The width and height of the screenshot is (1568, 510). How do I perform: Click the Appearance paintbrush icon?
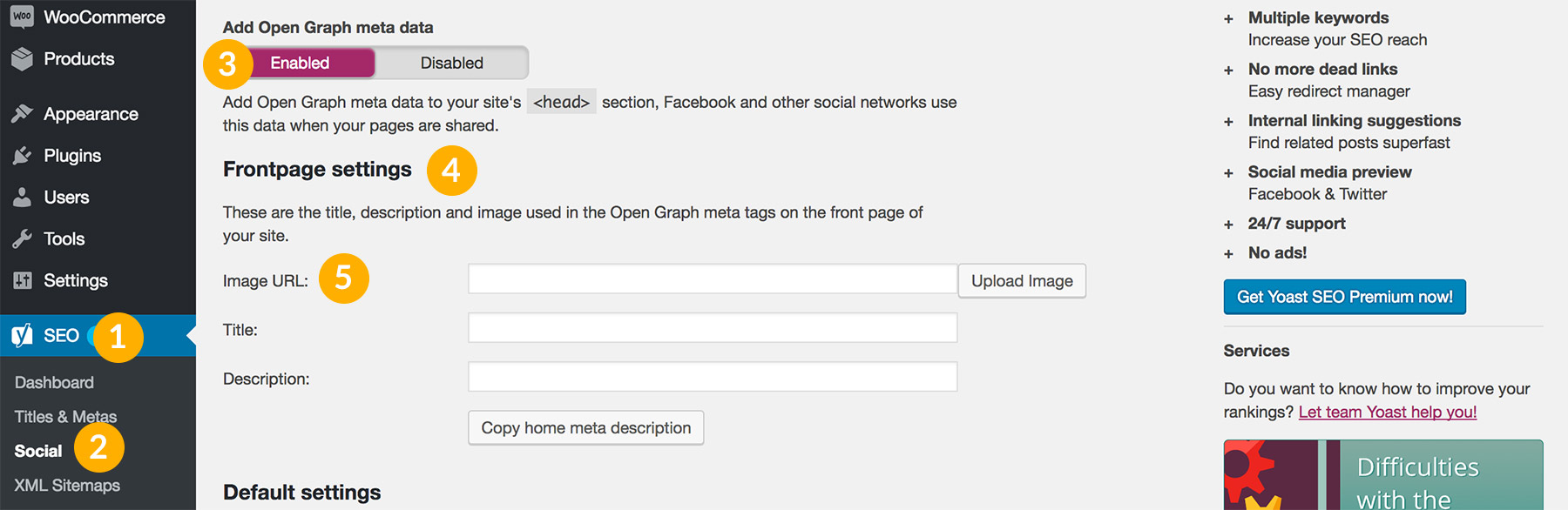(23, 114)
